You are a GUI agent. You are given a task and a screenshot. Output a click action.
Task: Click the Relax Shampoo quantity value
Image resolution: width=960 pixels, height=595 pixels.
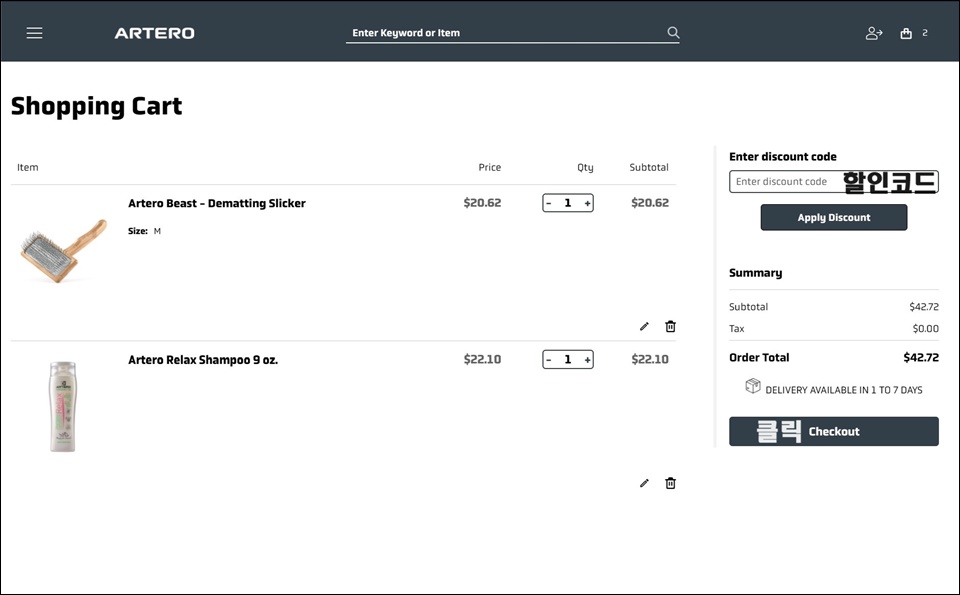(x=568, y=360)
